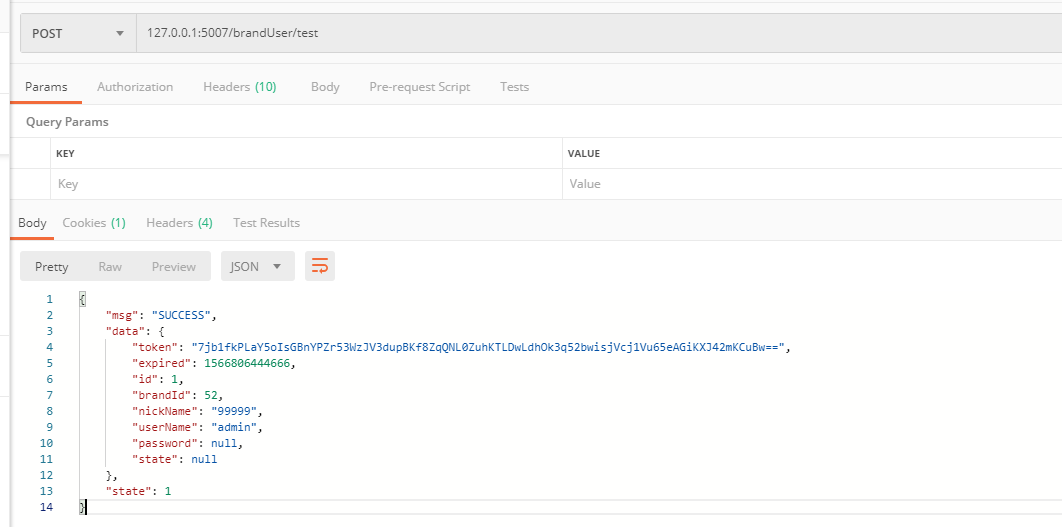Toggle the wrap lines icon
The image size is (1062, 527).
[x=320, y=266]
